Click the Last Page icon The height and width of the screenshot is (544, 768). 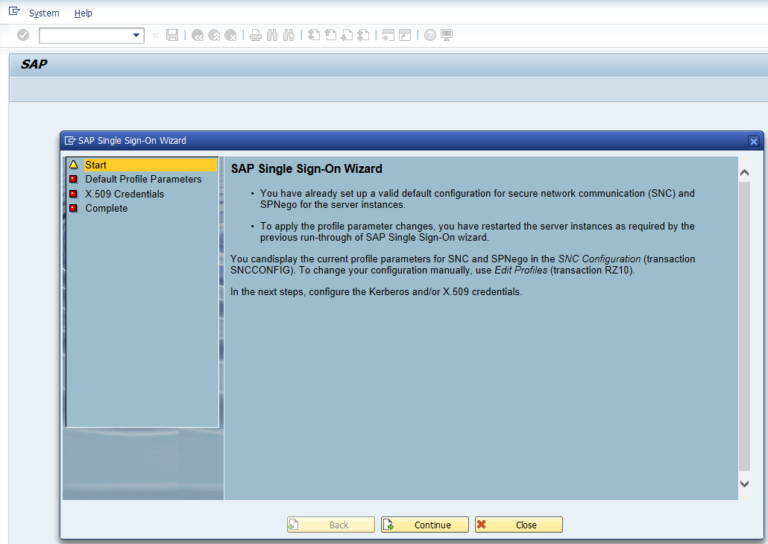[363, 35]
